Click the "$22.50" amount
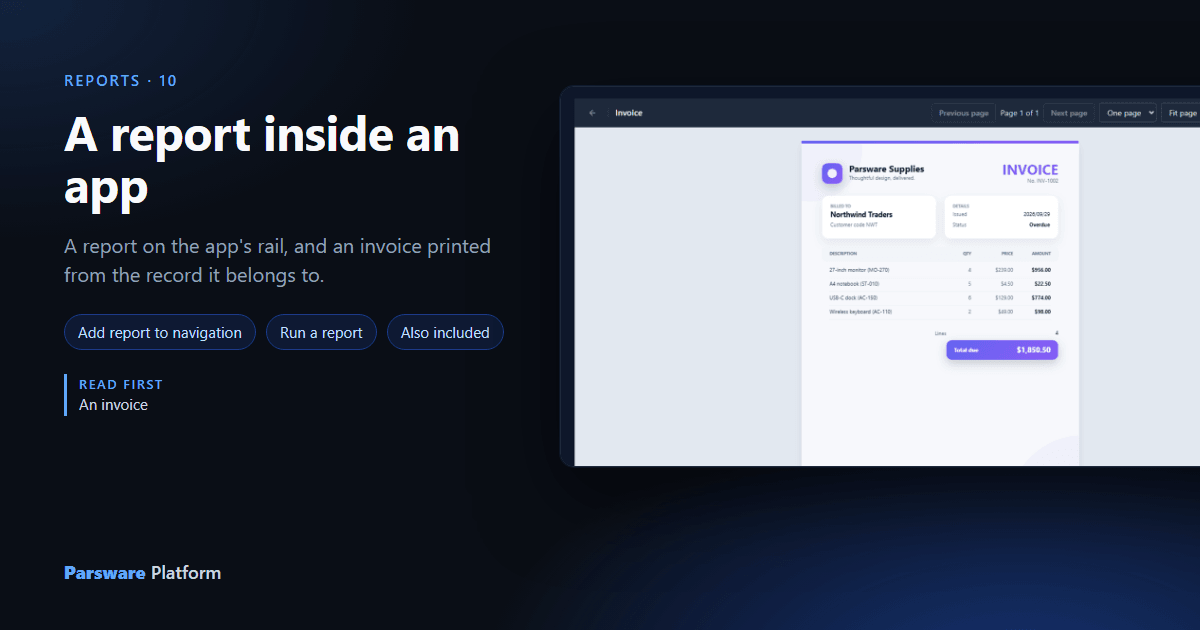 [x=1042, y=284]
